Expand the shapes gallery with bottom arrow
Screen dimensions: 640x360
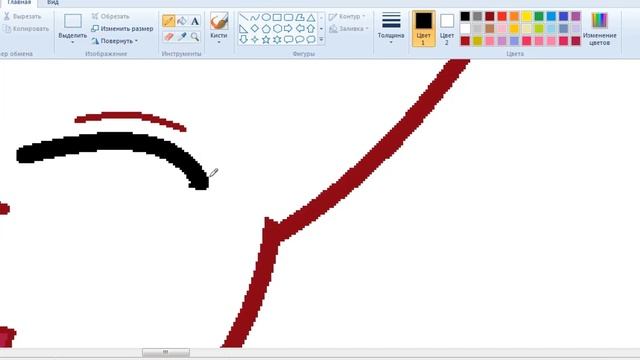(x=321, y=40)
